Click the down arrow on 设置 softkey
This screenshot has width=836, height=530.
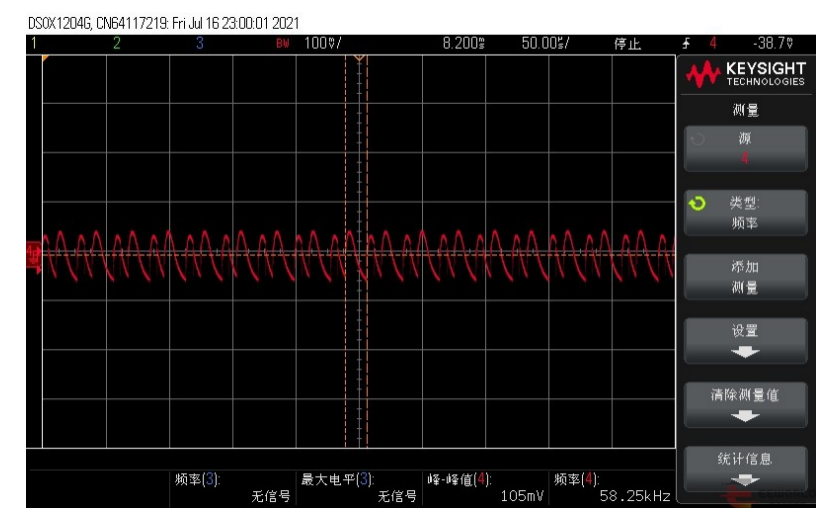point(745,352)
